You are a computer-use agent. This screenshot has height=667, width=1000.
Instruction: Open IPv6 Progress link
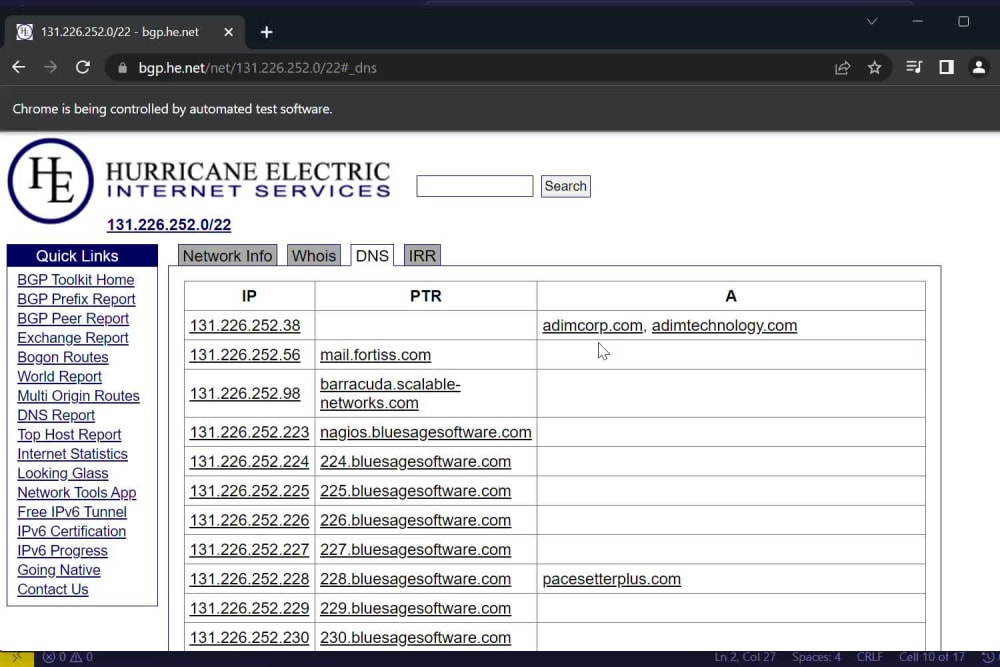[62, 550]
